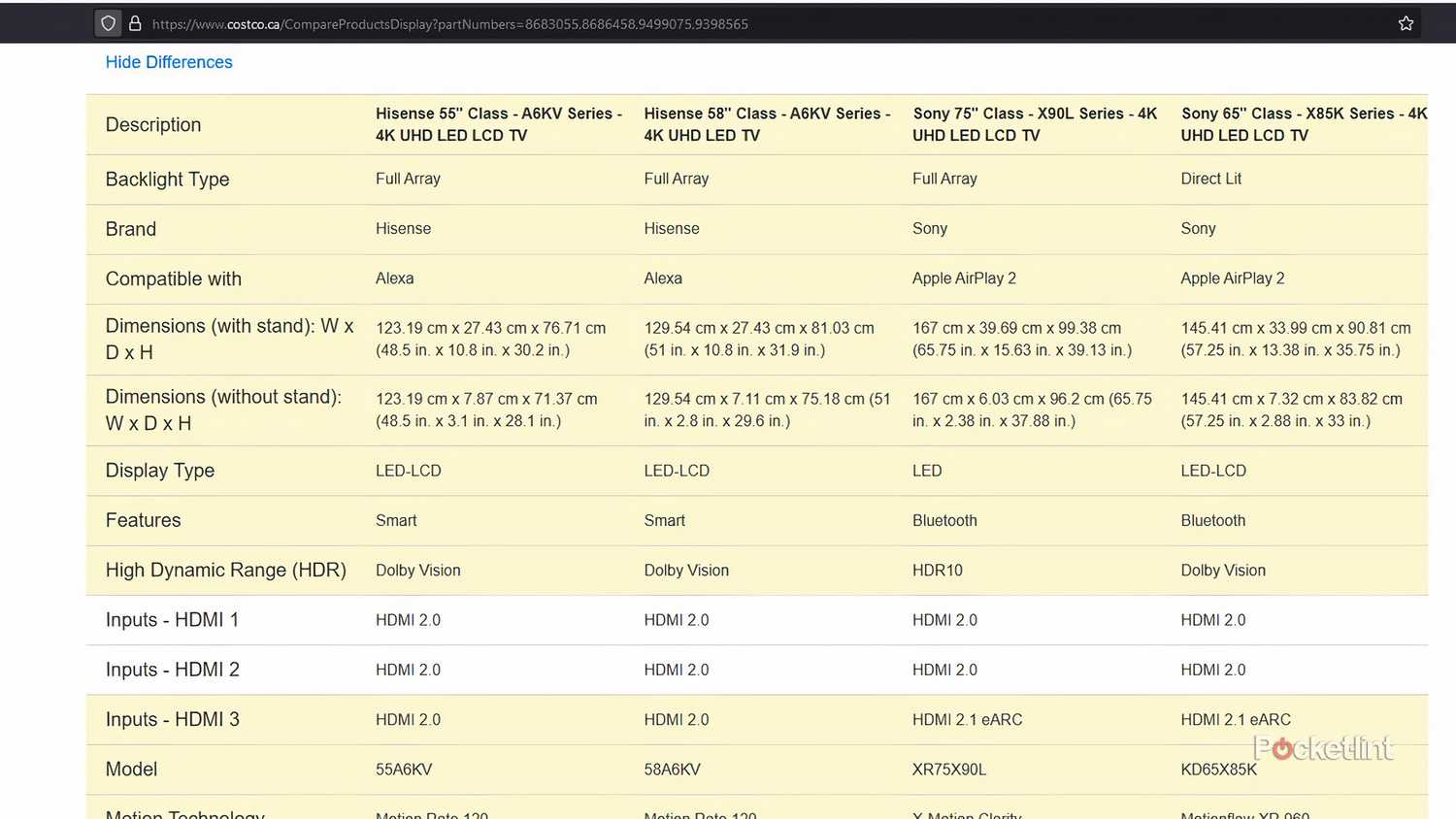Open Sony 65" Class X85K Series product title
The width and height of the screenshot is (1456, 819).
click(x=1304, y=124)
